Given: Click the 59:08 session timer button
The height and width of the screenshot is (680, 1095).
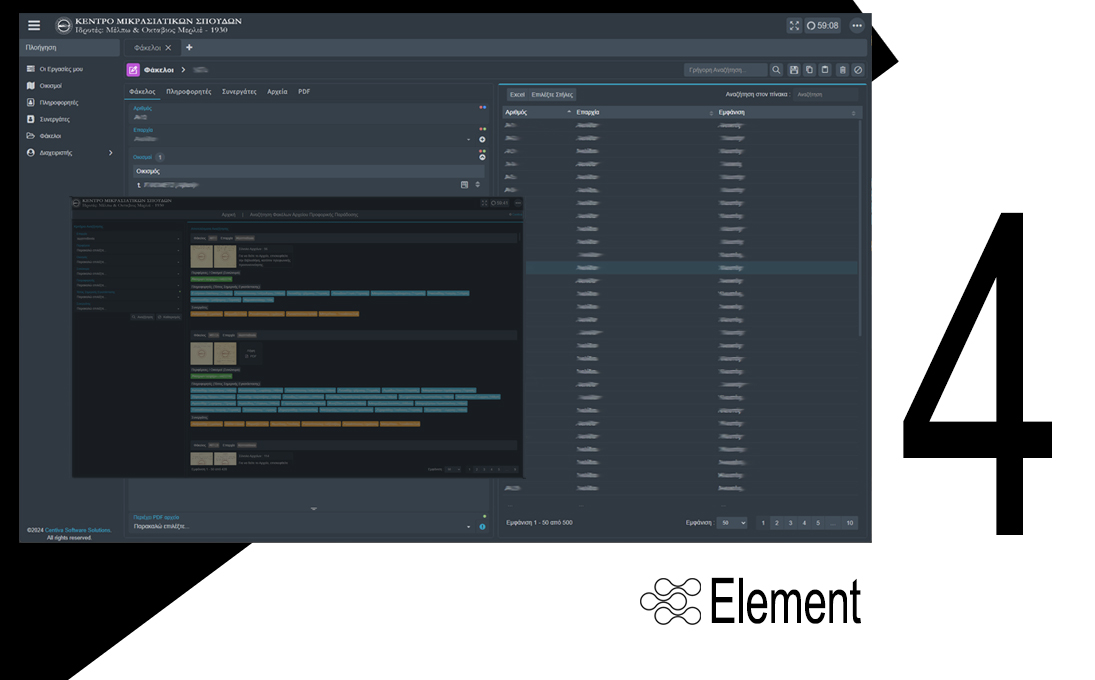Looking at the screenshot, I should tap(823, 25).
